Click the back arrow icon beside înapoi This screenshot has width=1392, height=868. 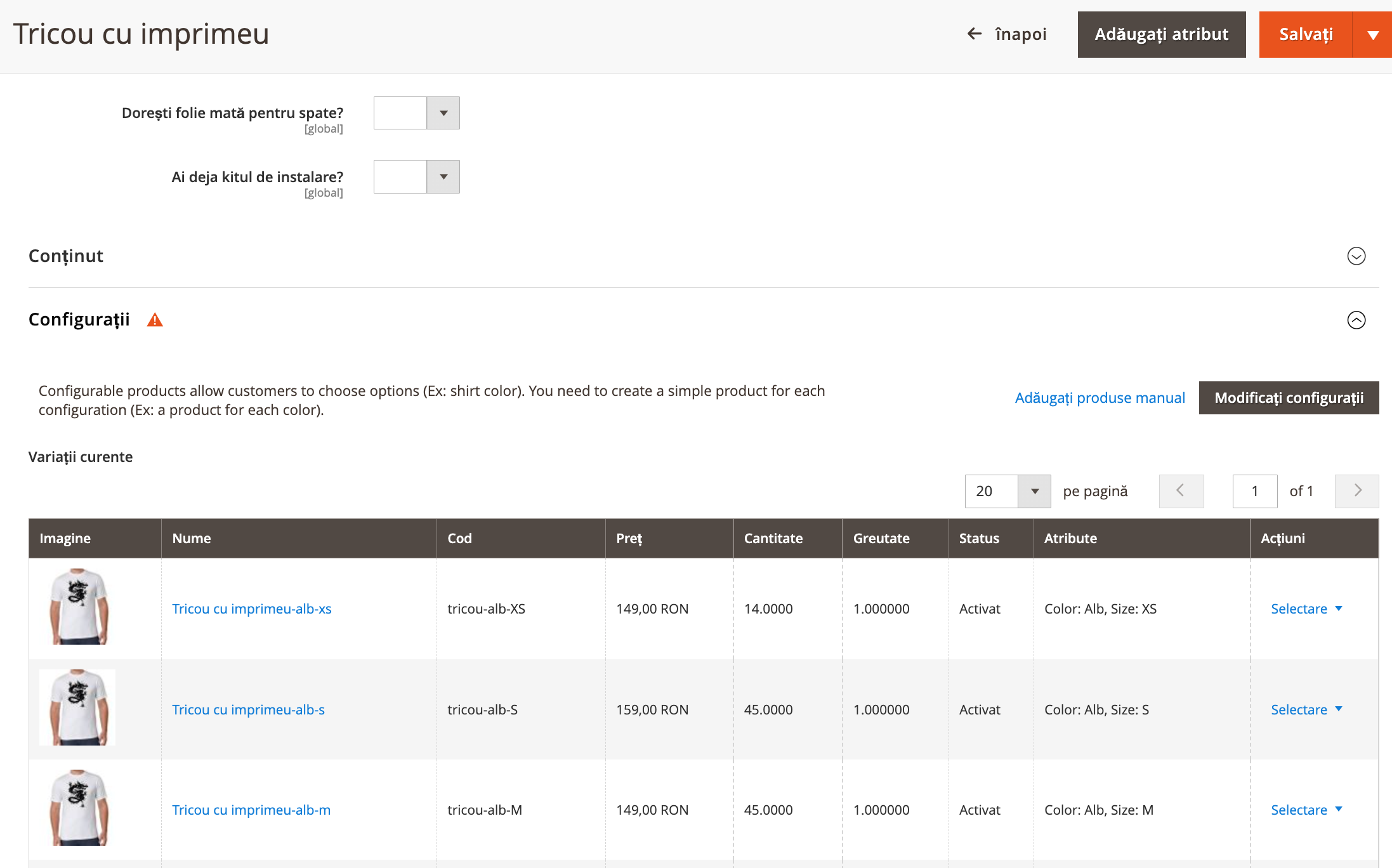974,34
